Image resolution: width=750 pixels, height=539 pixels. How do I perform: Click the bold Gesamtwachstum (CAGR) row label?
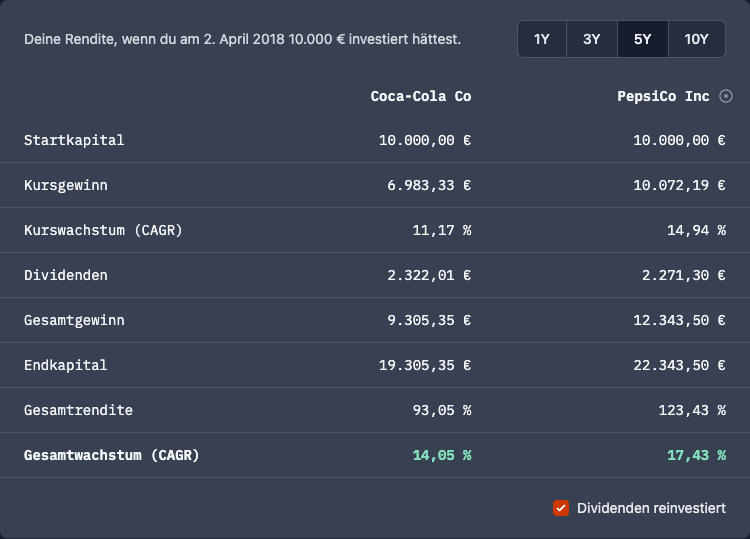click(x=112, y=455)
